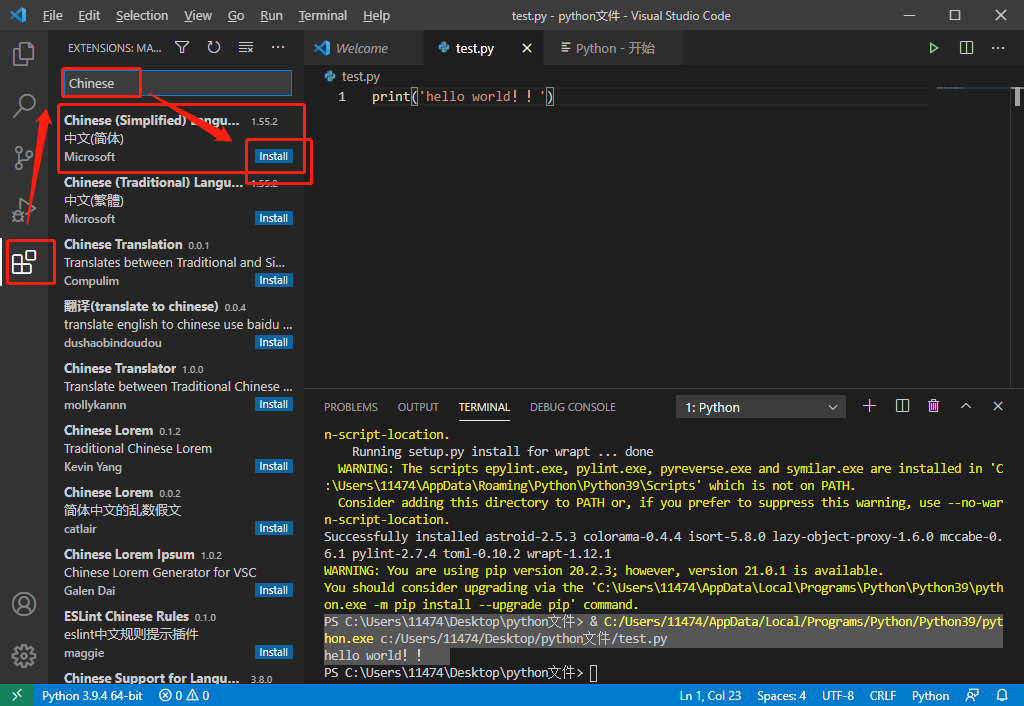Image resolution: width=1024 pixels, height=706 pixels.
Task: Open a new terminal with plus icon
Action: click(x=868, y=406)
